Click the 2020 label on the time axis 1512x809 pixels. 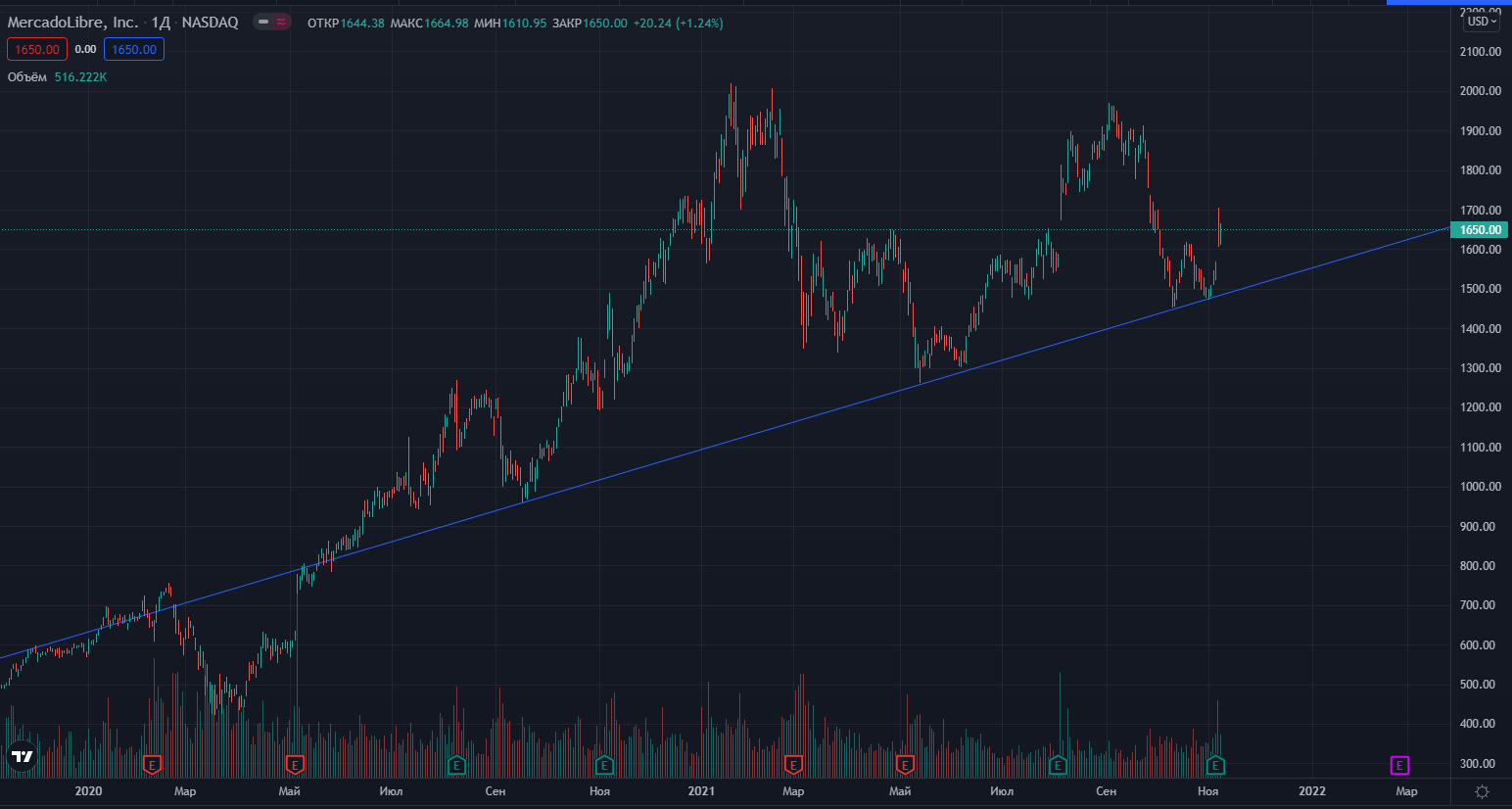pos(88,791)
